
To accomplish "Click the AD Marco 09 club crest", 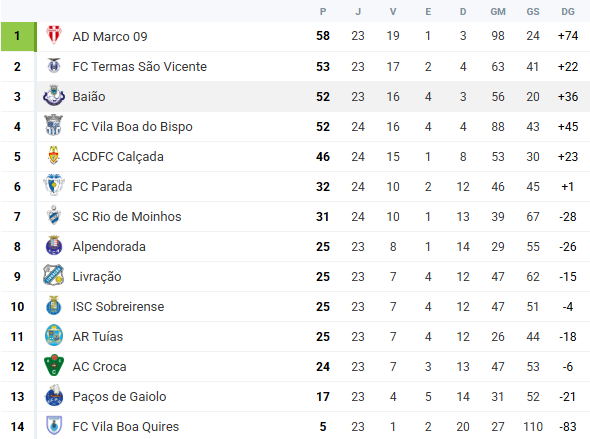I will coord(54,35).
